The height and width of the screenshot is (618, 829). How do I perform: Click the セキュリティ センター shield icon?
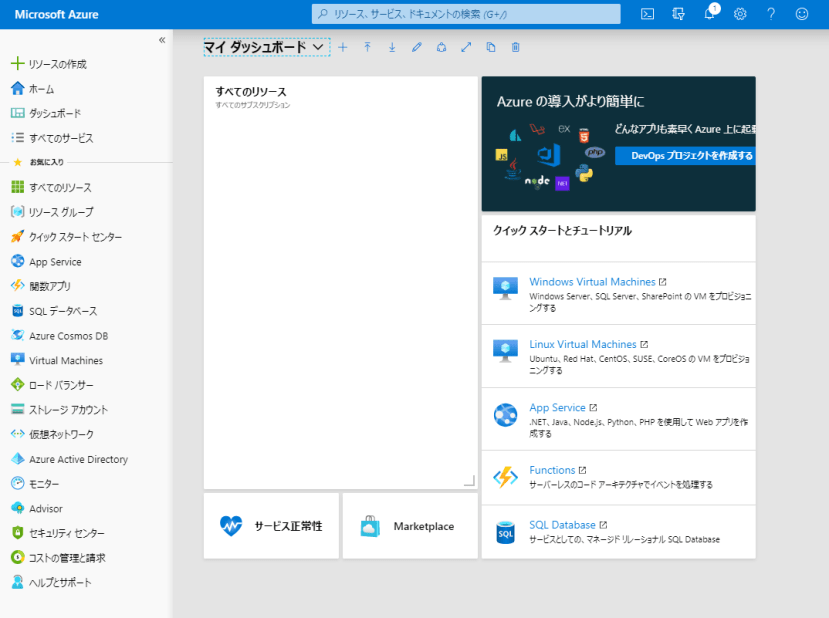click(17, 532)
